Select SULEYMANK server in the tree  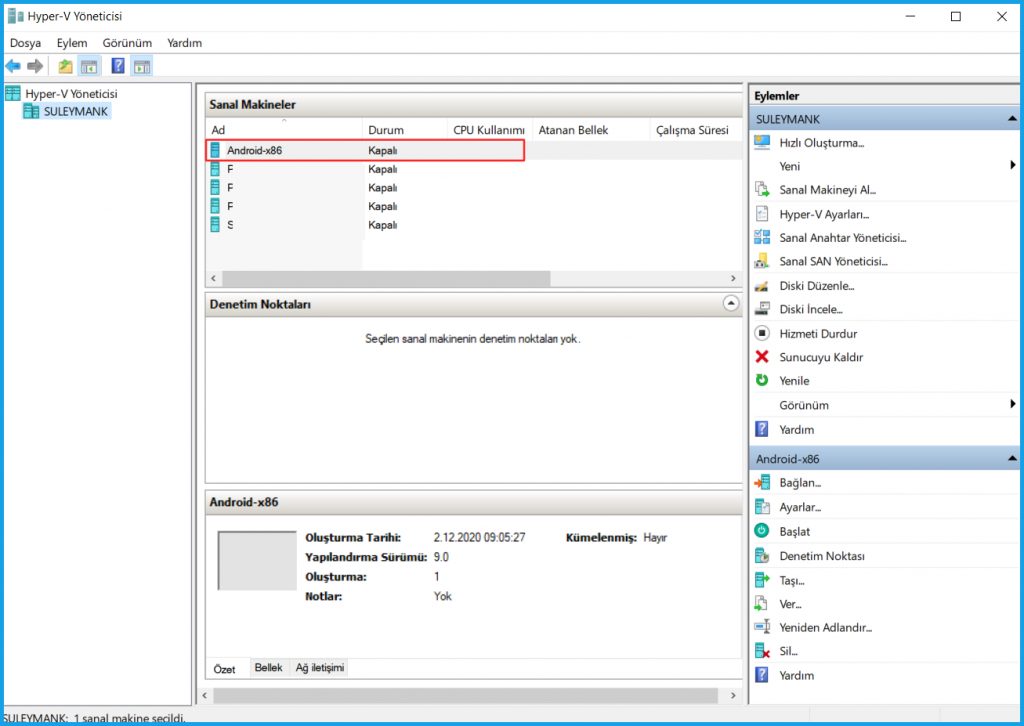(67, 112)
